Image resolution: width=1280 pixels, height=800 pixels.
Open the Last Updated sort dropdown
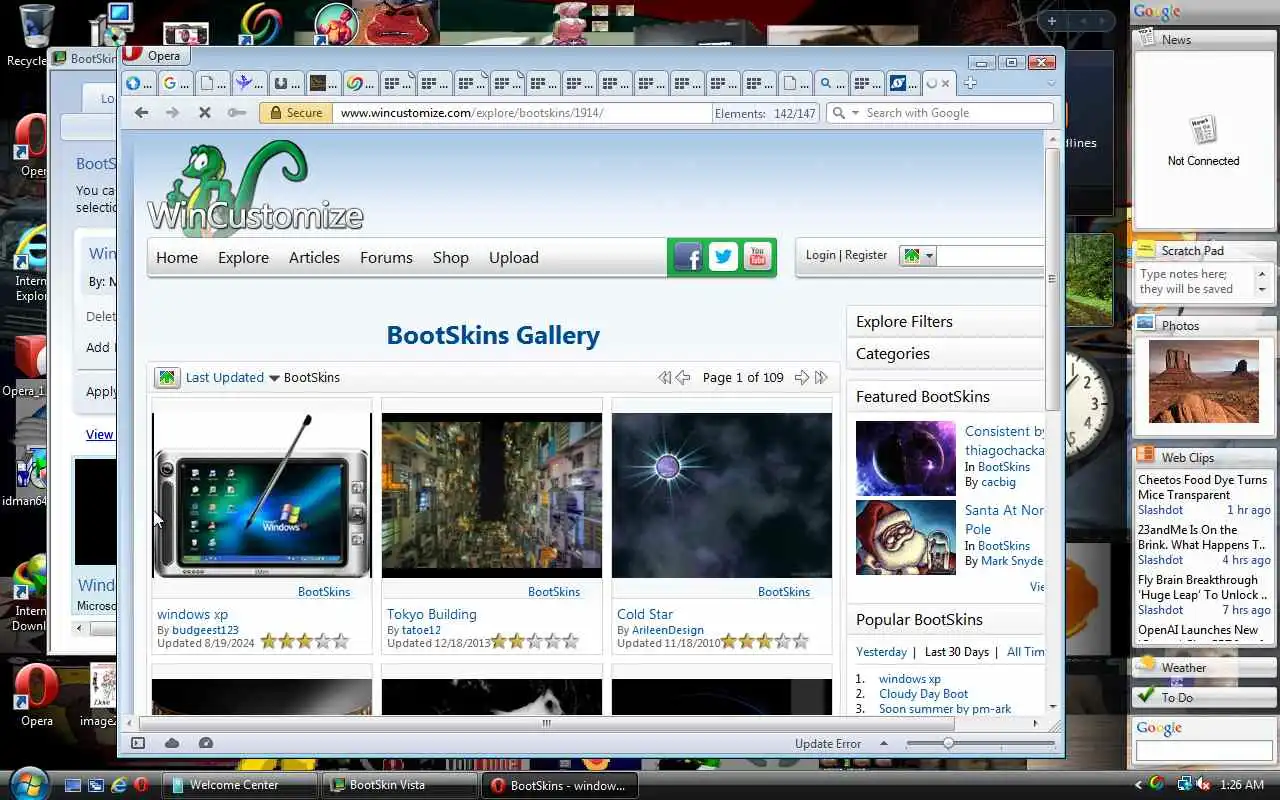[232, 377]
